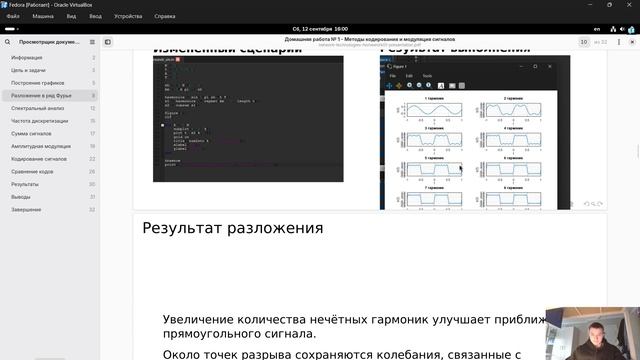Screen dimensions: 640x360
Task: Open GNOME Activities overview pill
Action: click(x=11, y=29)
